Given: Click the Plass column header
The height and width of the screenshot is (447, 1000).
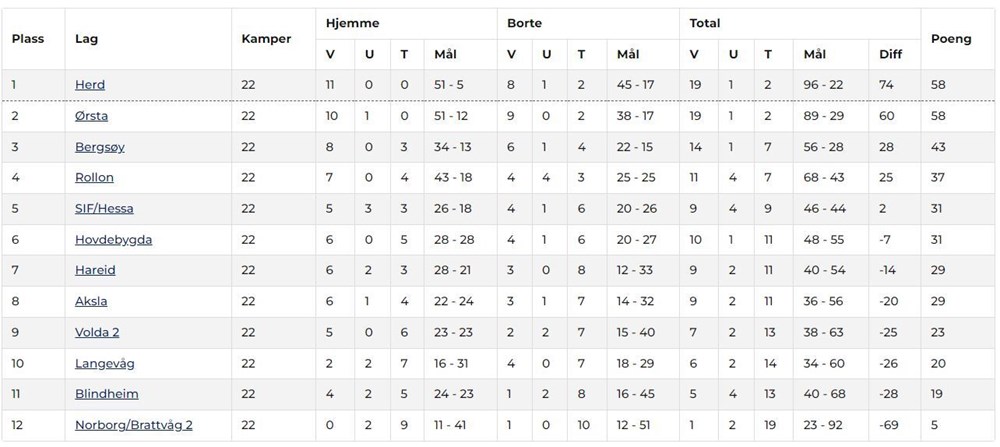Looking at the screenshot, I should coord(28,39).
